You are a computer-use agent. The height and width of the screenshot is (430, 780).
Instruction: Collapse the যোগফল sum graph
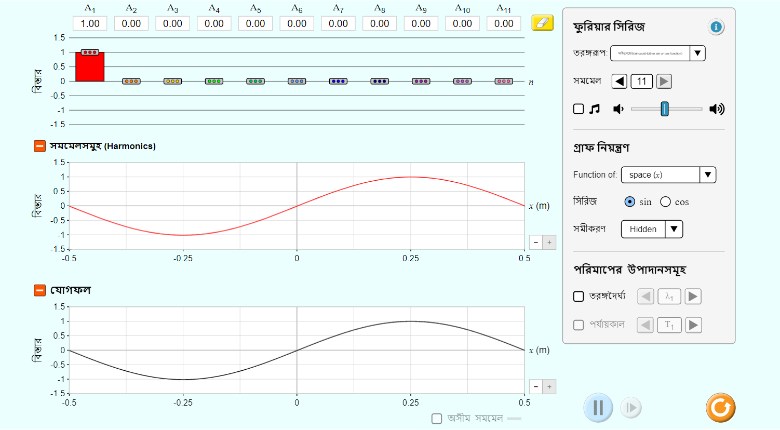40,290
